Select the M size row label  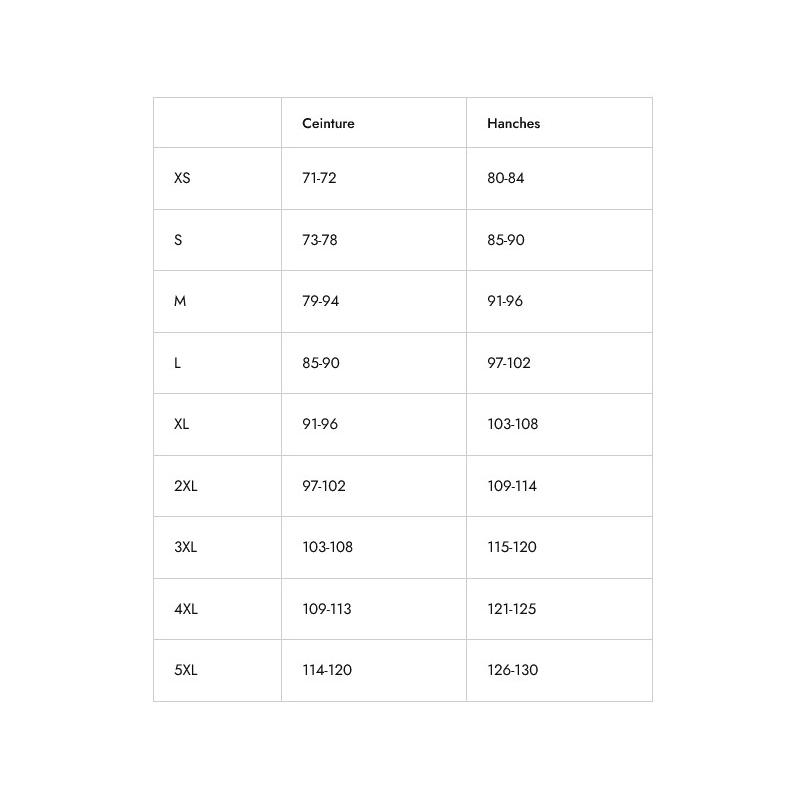(180, 301)
